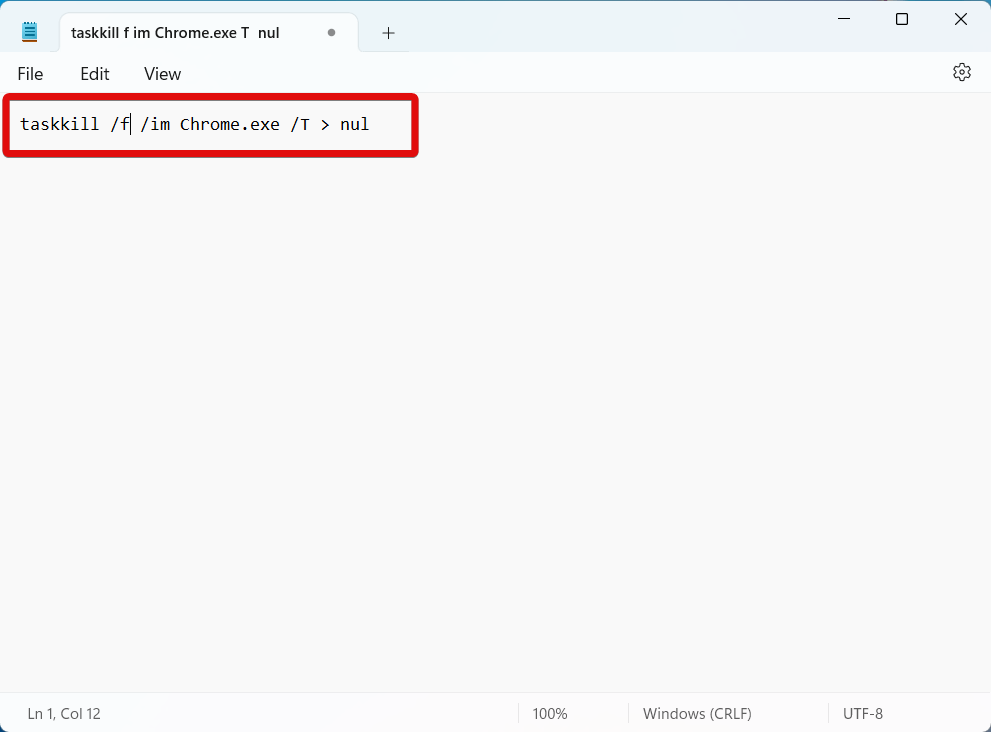The image size is (991, 732).
Task: Click the Windows (CRLF) line ending indicator
Action: 697,714
